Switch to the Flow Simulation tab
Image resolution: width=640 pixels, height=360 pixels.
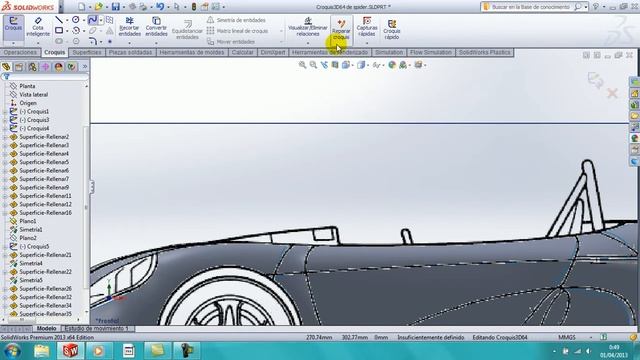pyautogui.click(x=431, y=52)
